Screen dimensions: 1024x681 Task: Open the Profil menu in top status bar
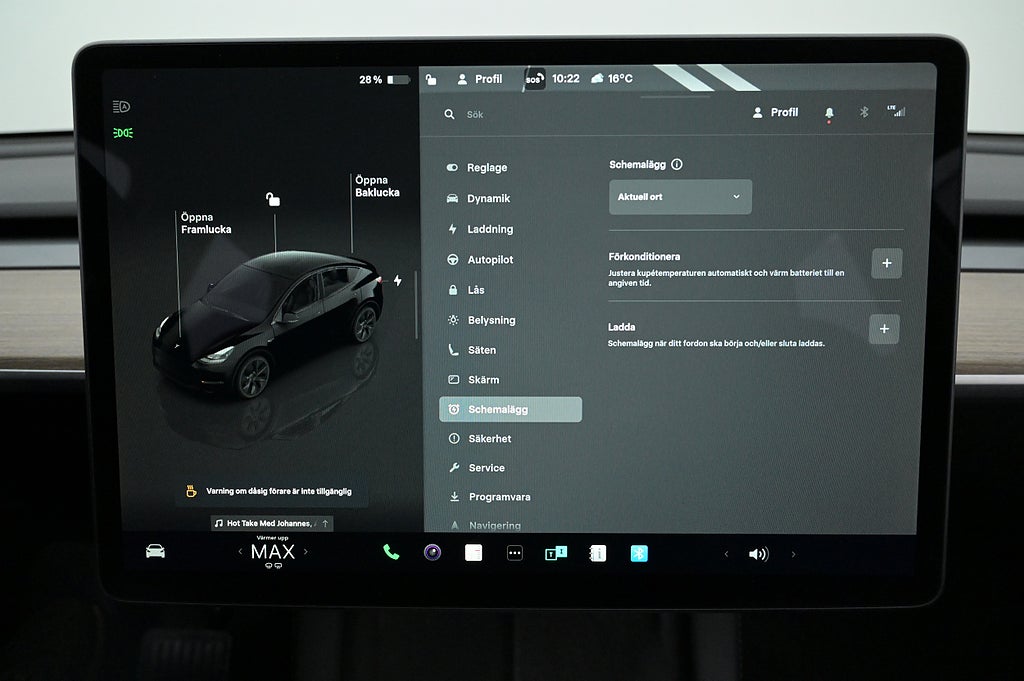coord(480,79)
